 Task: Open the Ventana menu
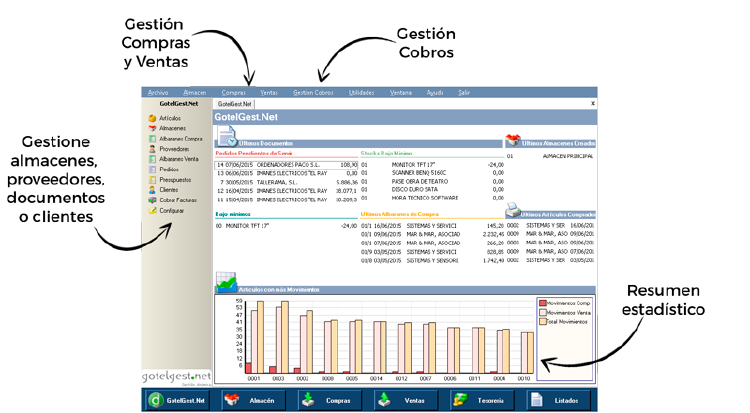point(400,92)
